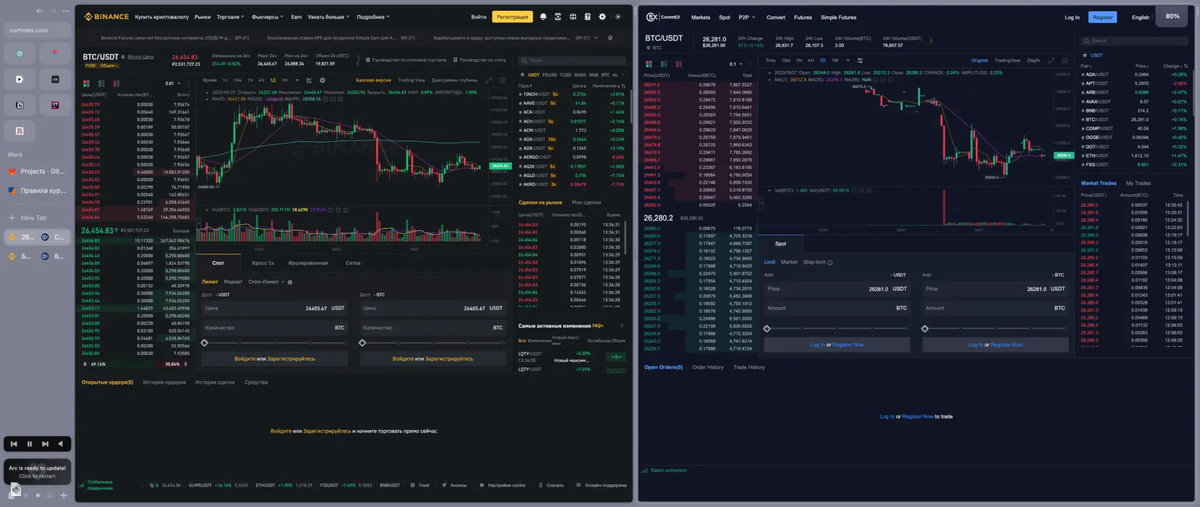Click CommEX Register blue button
The width and height of the screenshot is (1200, 507).
(x=1102, y=17)
